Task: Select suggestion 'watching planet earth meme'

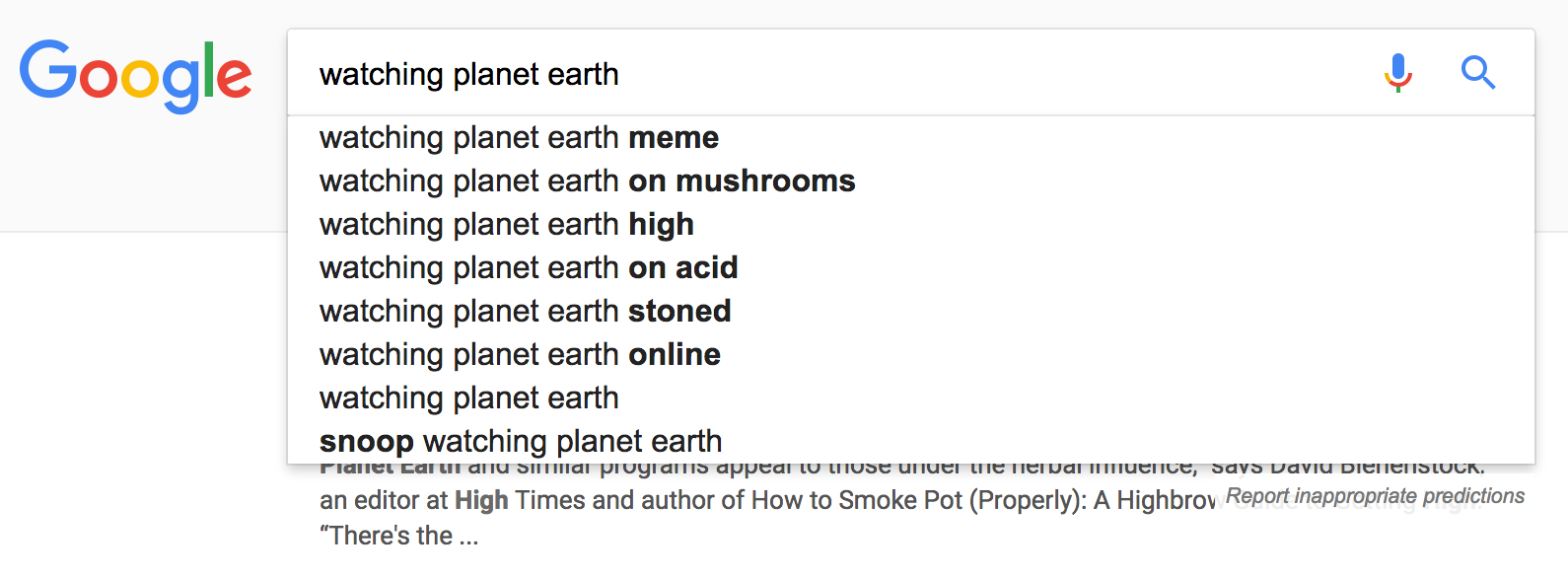Action: 910,138
